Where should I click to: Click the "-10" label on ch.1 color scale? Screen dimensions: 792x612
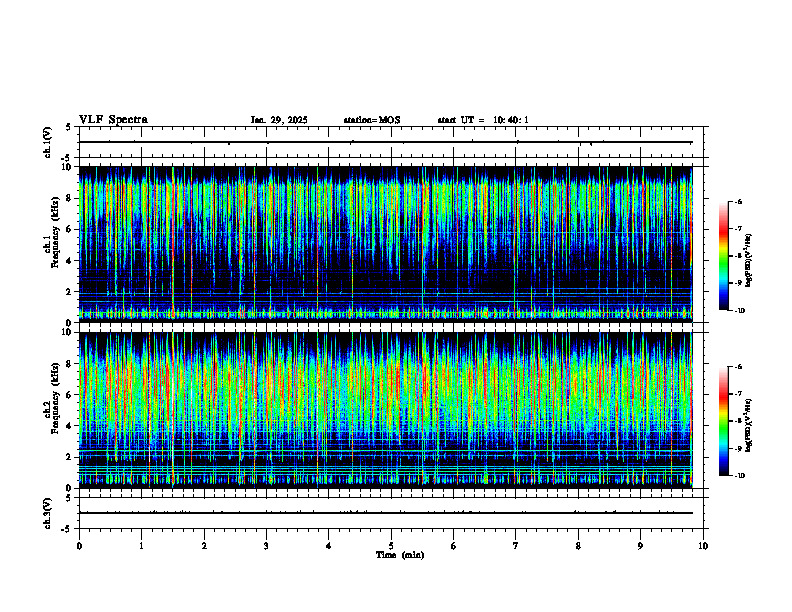coord(739,311)
